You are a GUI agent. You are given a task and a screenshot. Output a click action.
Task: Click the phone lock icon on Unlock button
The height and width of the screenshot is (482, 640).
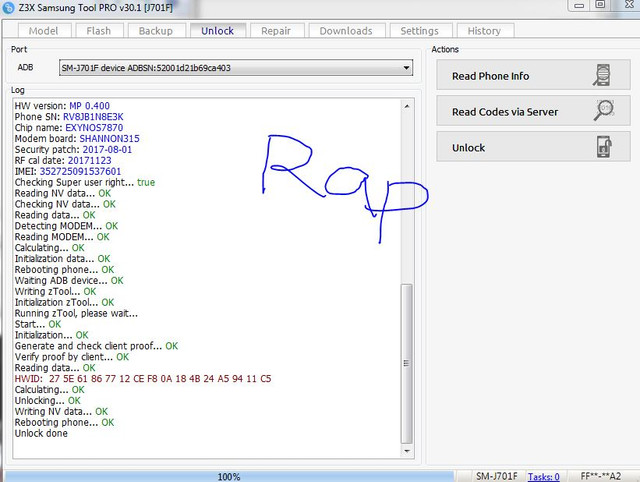pyautogui.click(x=604, y=147)
